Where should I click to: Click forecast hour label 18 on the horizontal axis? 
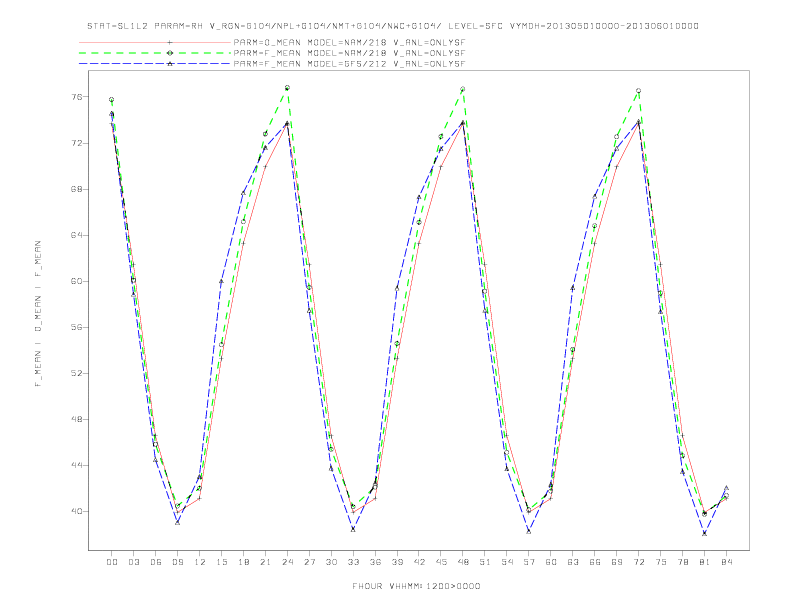tap(243, 562)
